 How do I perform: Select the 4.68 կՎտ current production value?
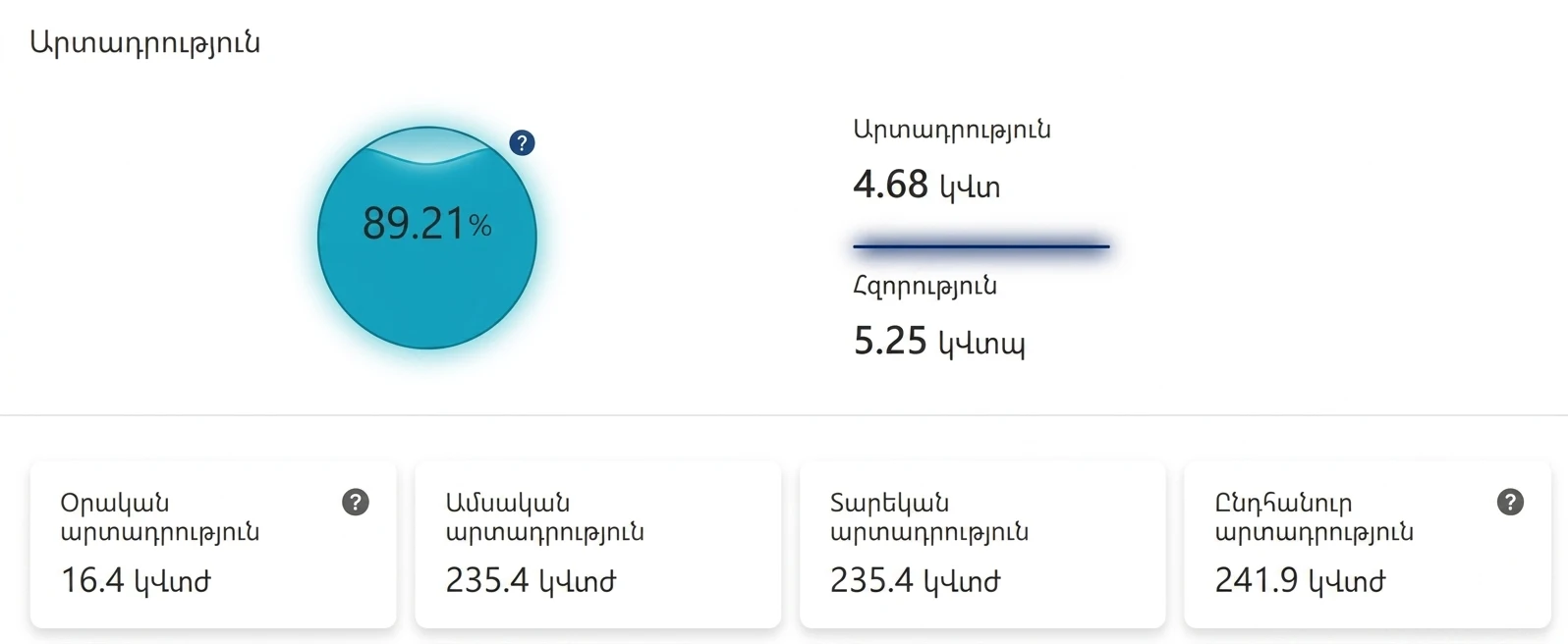925,185
